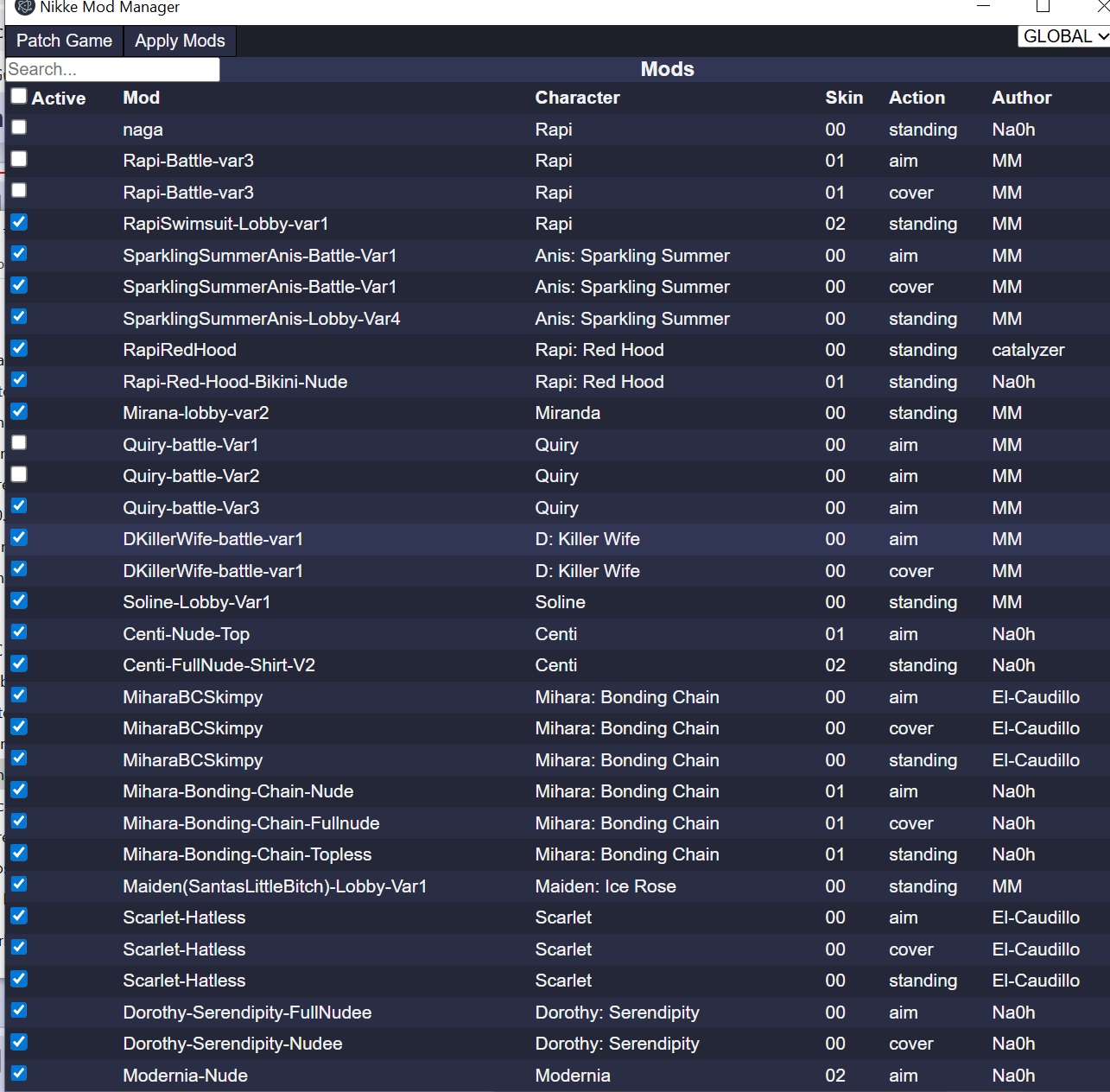The width and height of the screenshot is (1110, 1092).
Task: Click the Apply Mods button
Action: pos(180,41)
